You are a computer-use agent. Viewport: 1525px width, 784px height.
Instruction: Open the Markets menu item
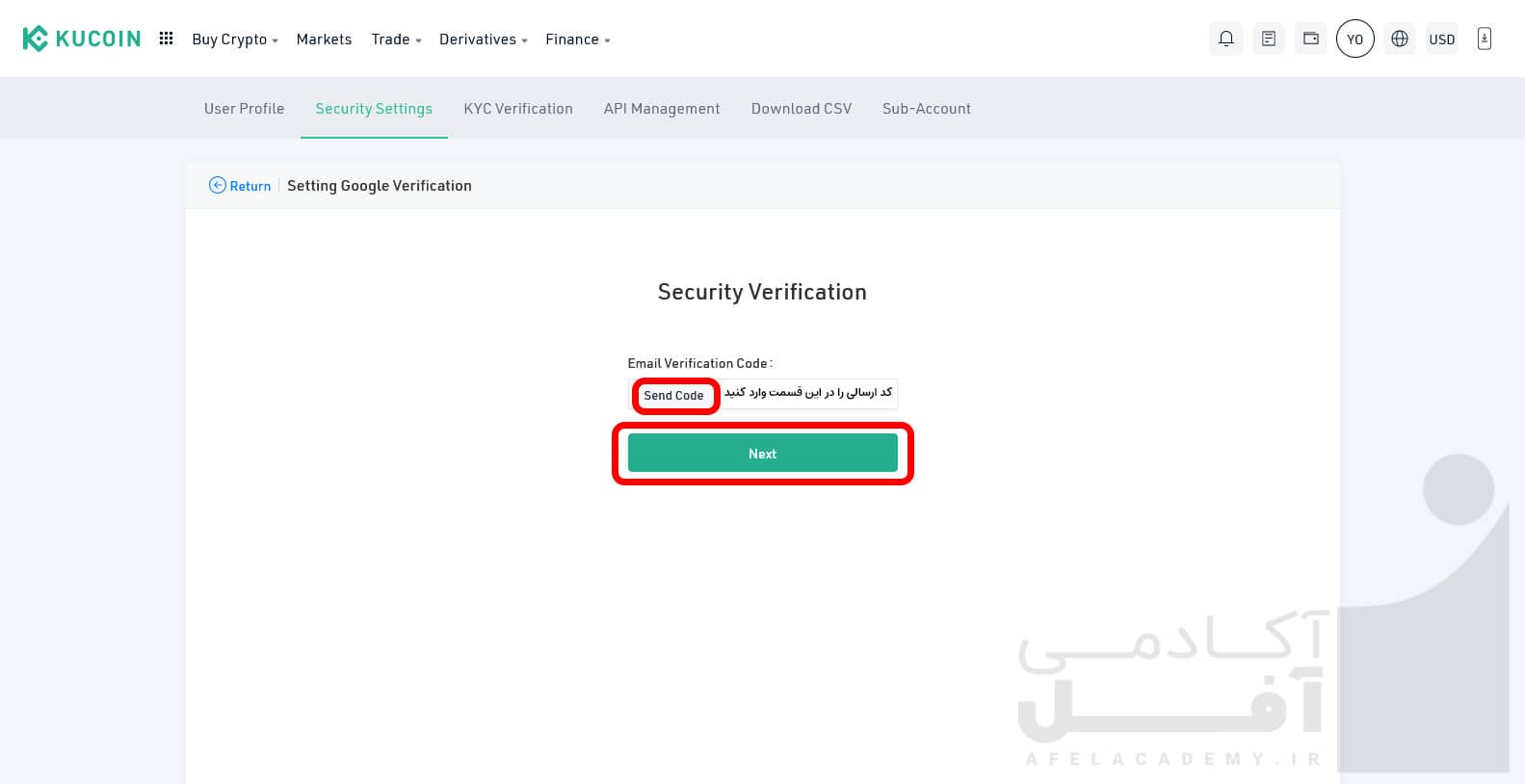click(324, 39)
